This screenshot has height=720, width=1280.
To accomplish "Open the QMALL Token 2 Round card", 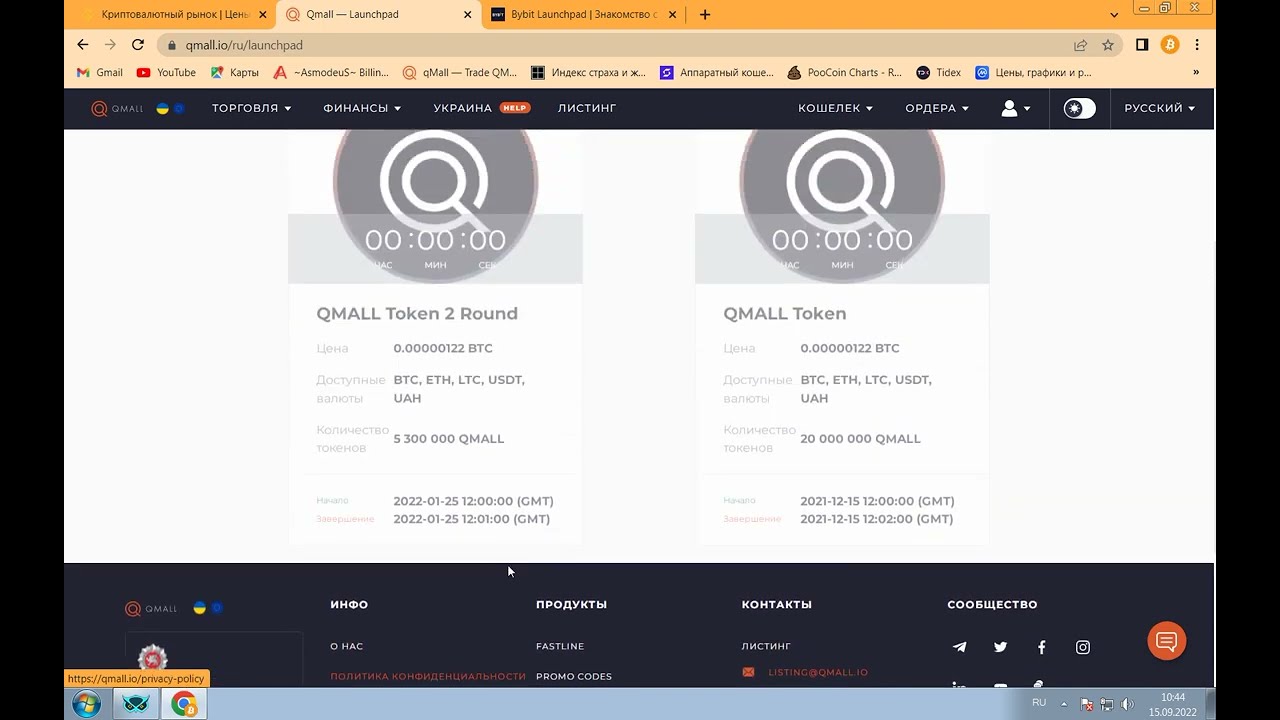I will 435,337.
